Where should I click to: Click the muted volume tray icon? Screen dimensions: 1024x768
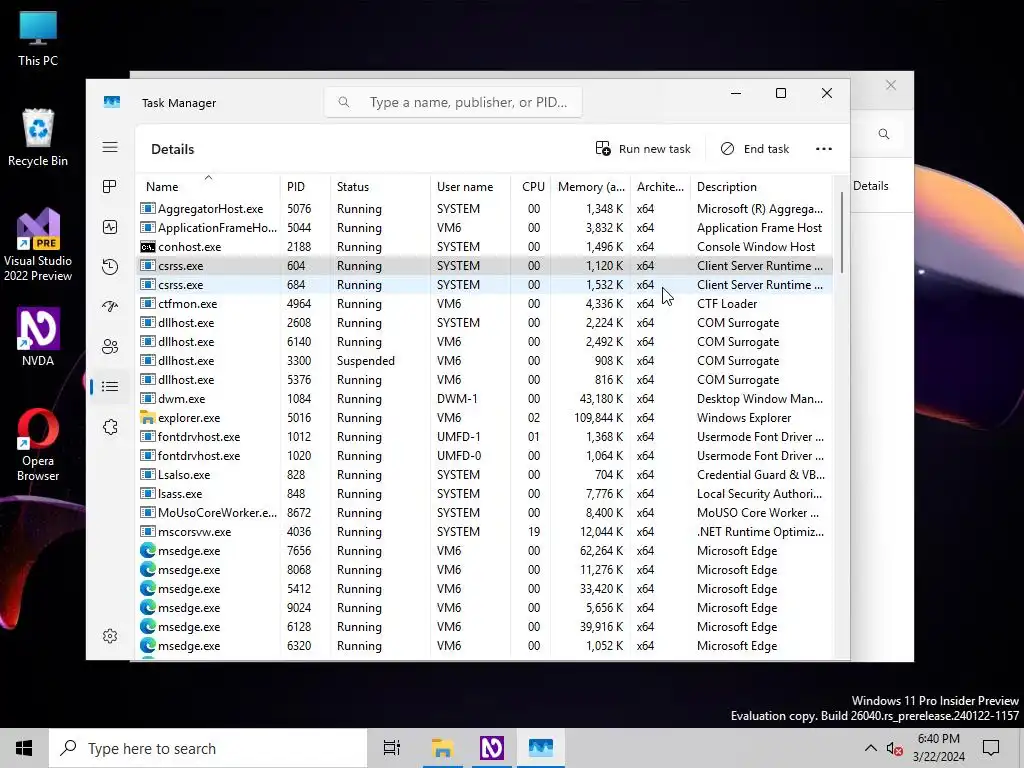point(894,748)
